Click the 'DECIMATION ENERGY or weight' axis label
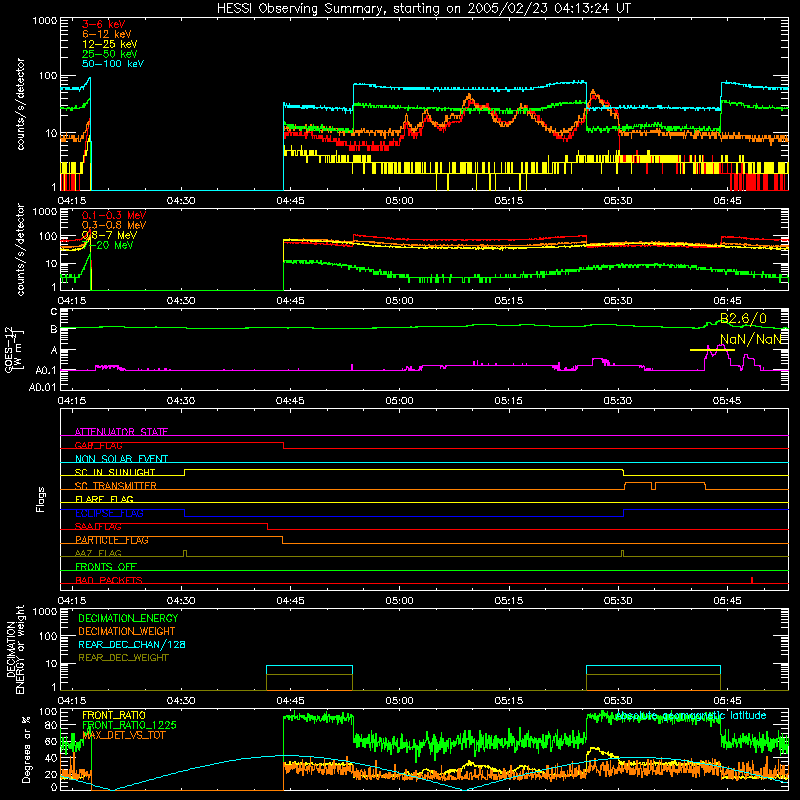 click(15, 649)
